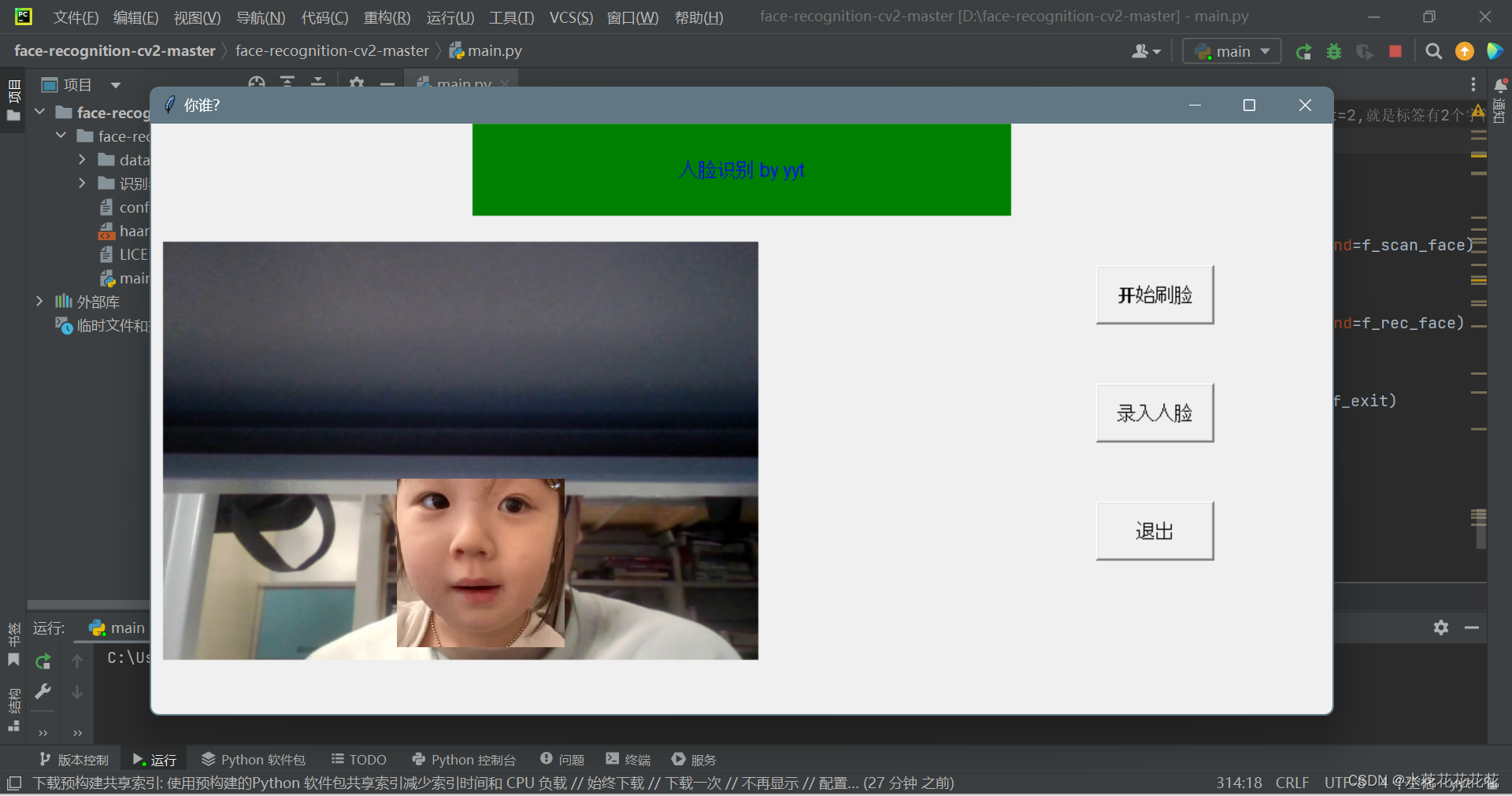Expand the data folder
Viewport: 1512px width, 796px height.
point(82,160)
